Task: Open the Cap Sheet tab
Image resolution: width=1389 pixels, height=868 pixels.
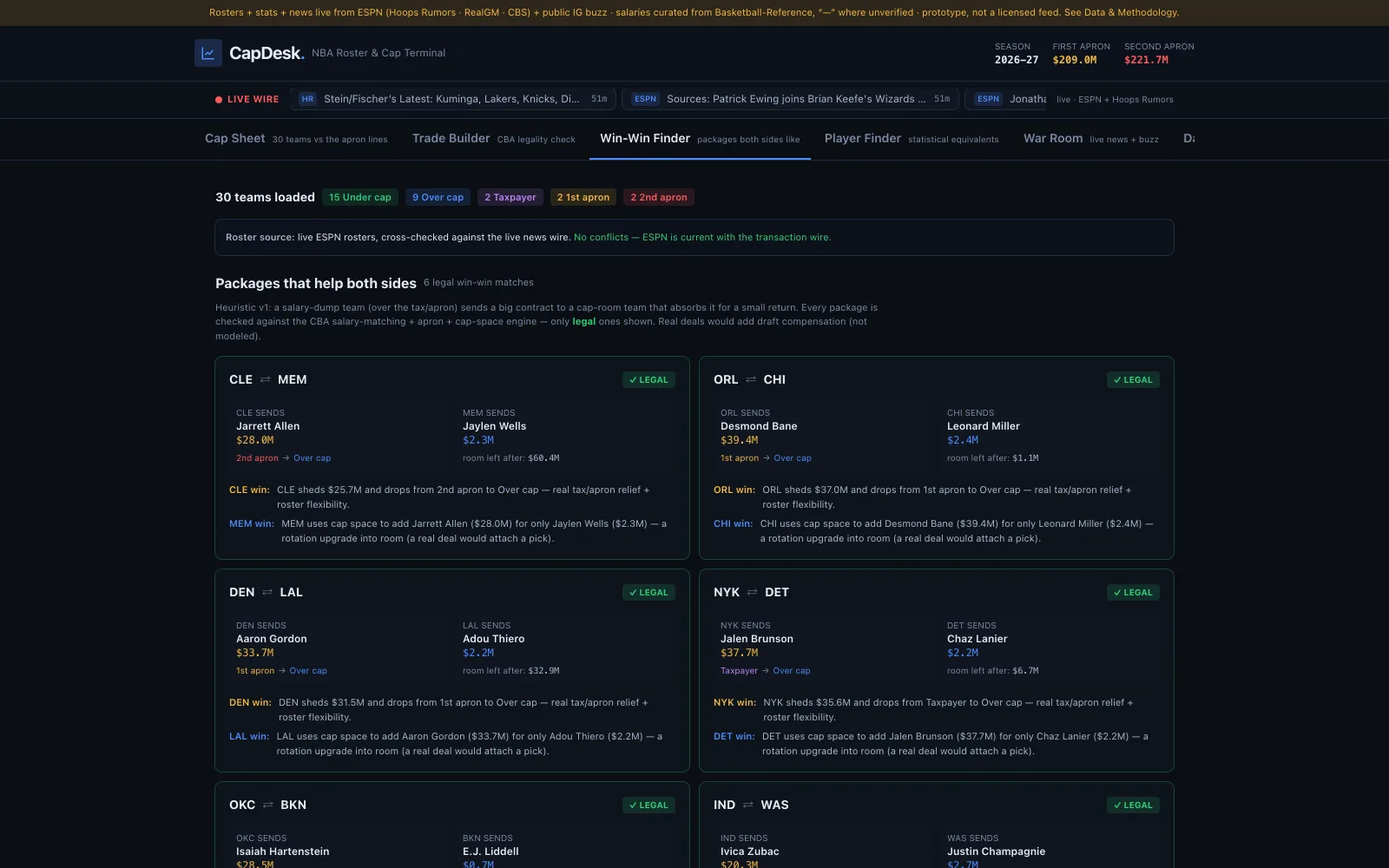Action: [296, 139]
